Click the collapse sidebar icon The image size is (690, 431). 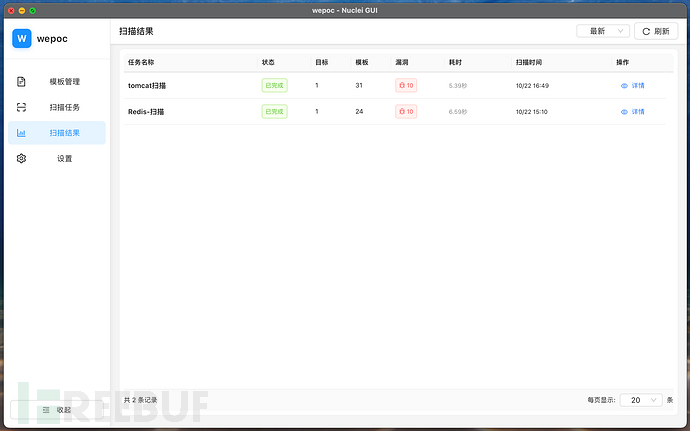[46, 410]
